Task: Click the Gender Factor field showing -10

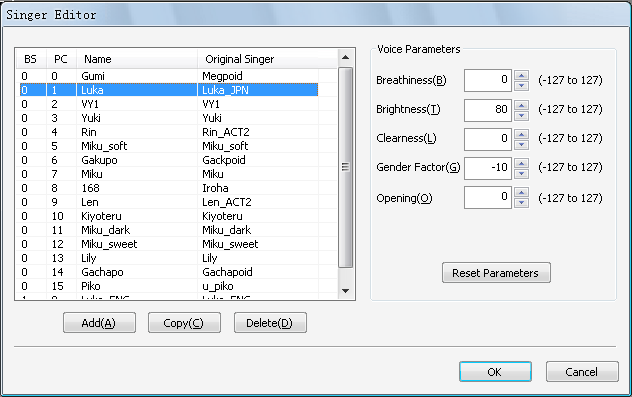Action: [x=488, y=168]
